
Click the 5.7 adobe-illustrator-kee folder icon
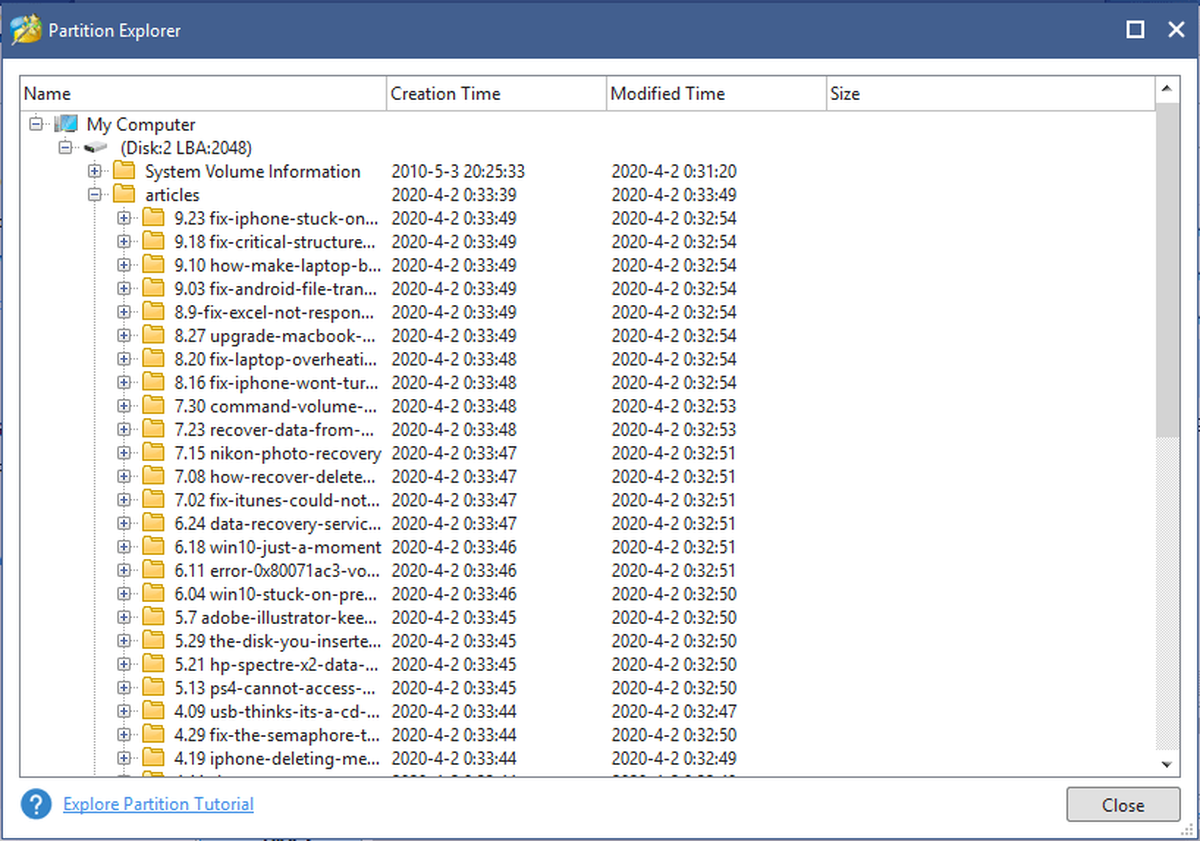[153, 618]
